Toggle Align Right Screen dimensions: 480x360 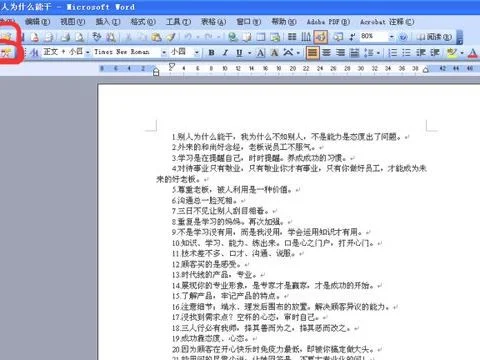[x=340, y=52]
